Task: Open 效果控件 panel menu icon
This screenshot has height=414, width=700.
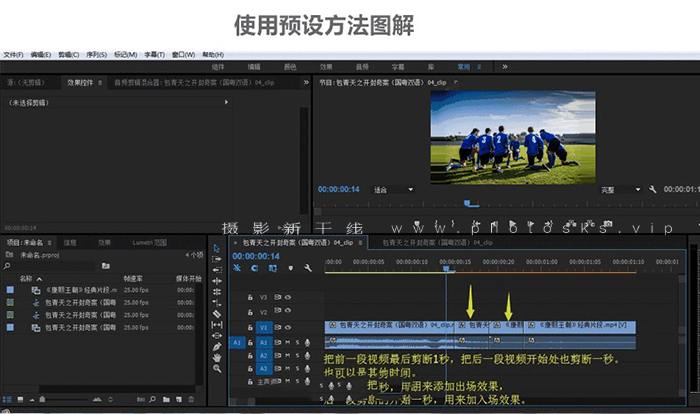Action: tap(100, 83)
